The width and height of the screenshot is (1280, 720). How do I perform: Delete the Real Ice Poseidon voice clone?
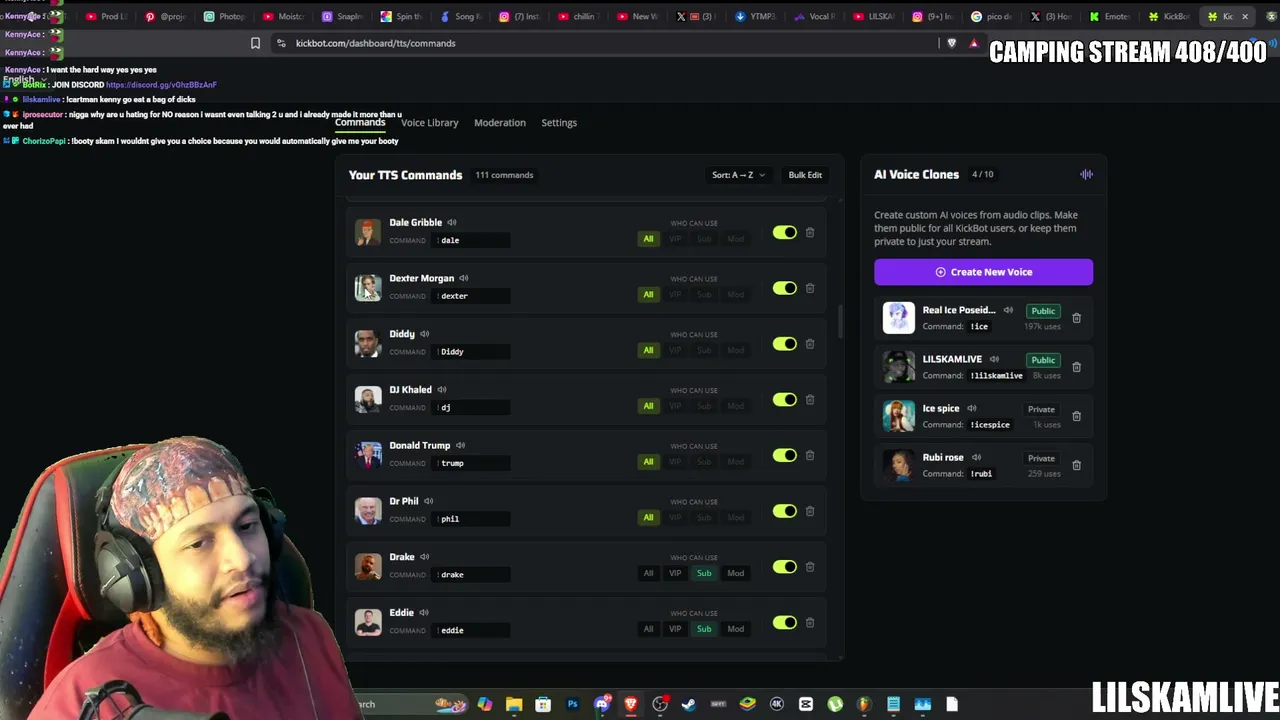click(1077, 318)
